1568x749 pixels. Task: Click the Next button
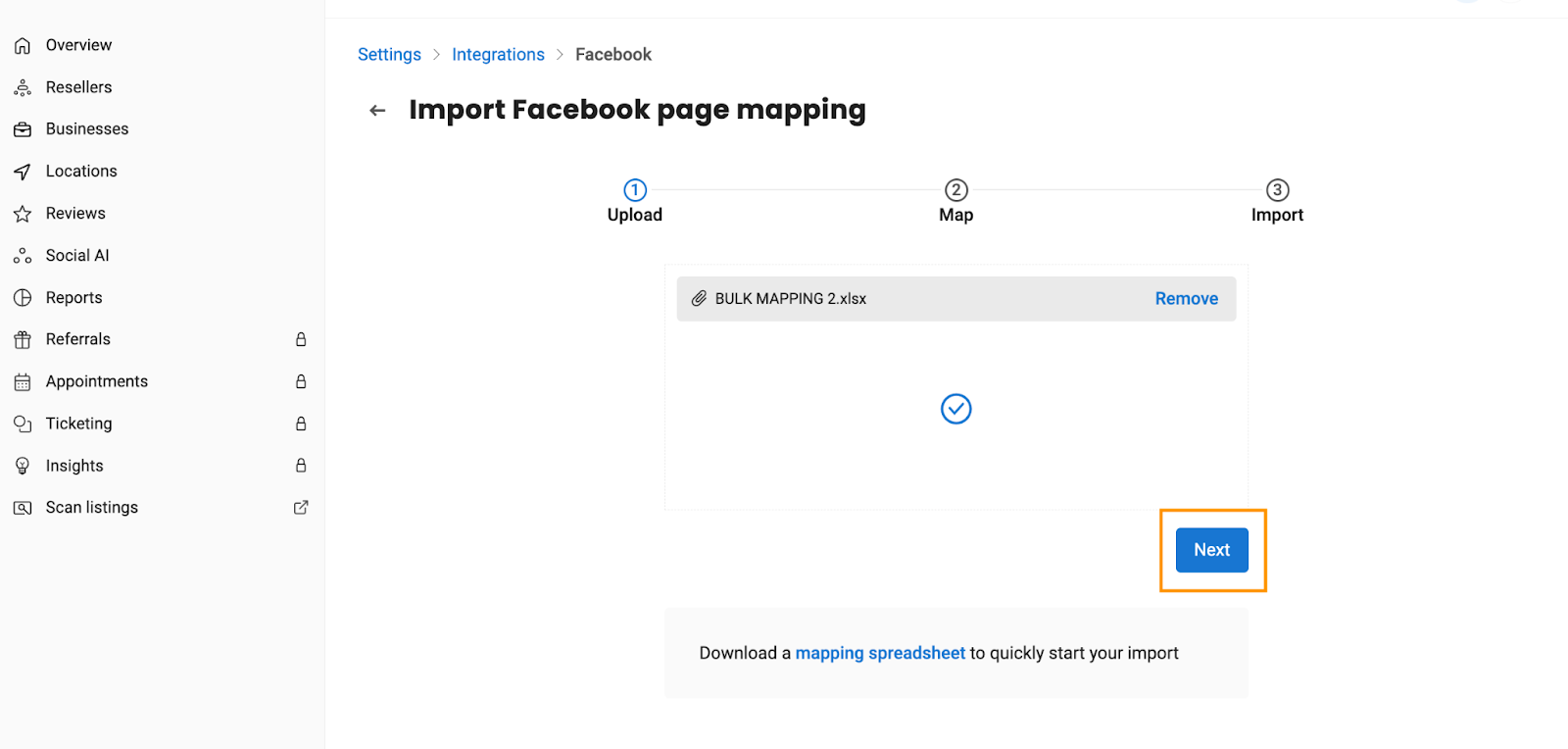[x=1212, y=550]
